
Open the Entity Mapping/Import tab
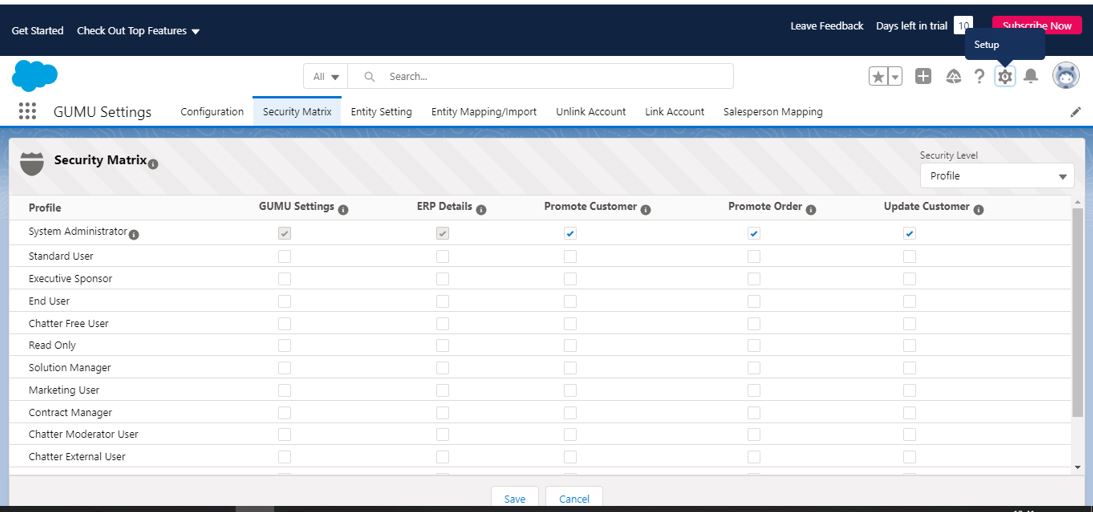tap(484, 111)
